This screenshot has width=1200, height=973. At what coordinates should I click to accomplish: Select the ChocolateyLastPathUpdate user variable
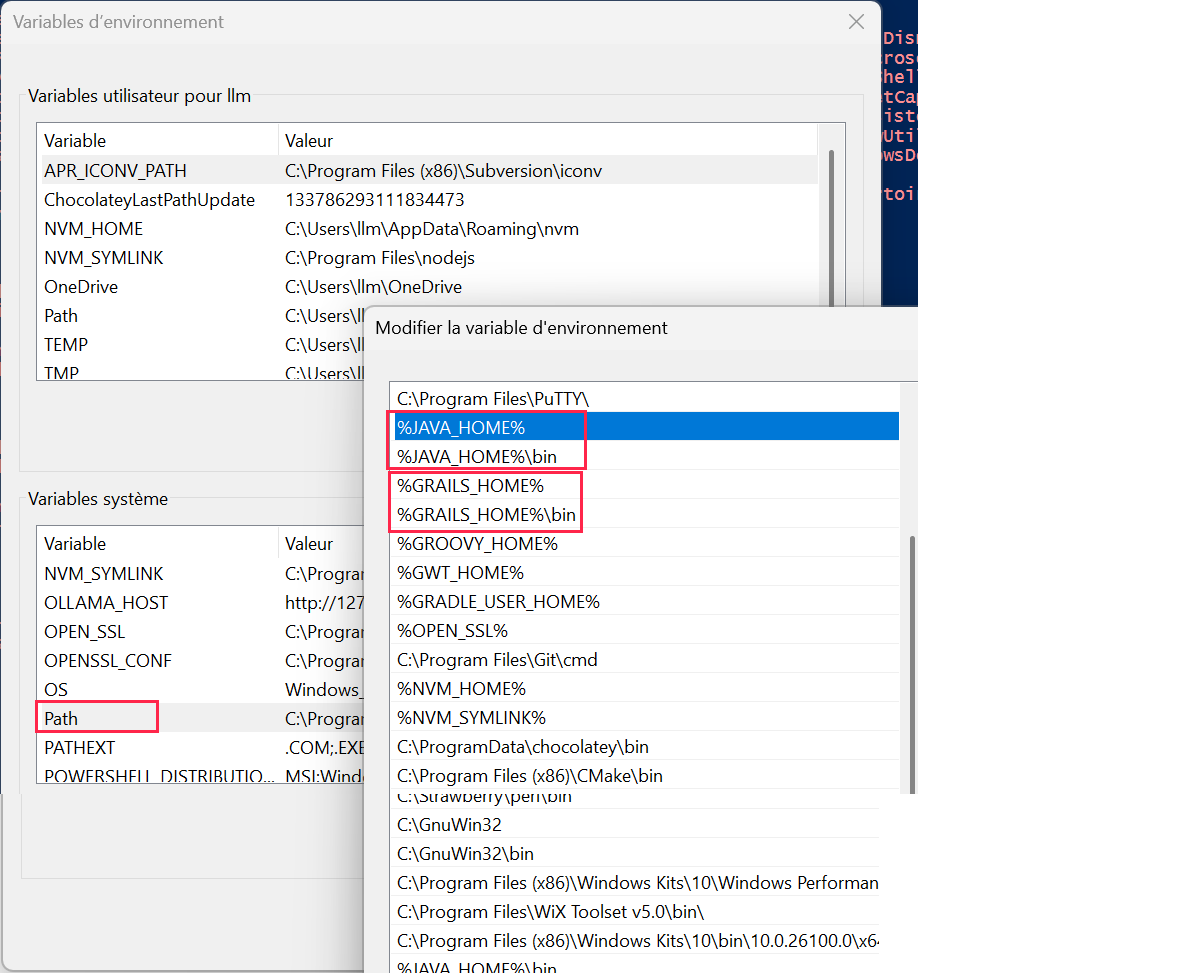coord(149,200)
